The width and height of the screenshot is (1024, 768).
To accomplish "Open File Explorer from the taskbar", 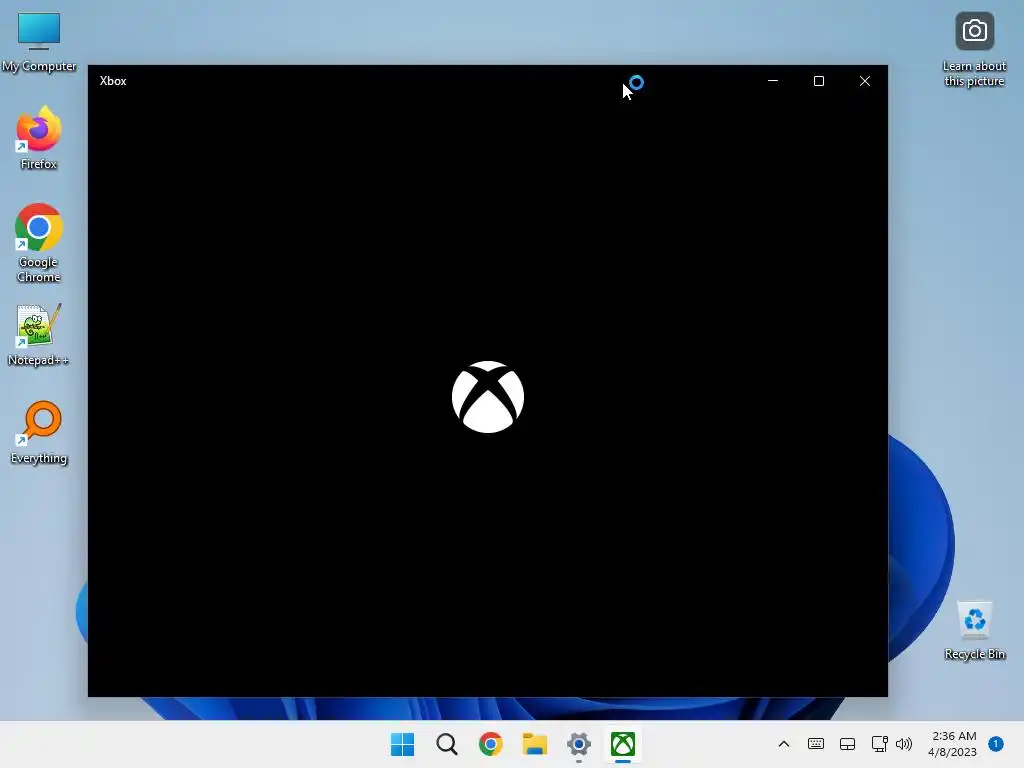I will point(535,744).
